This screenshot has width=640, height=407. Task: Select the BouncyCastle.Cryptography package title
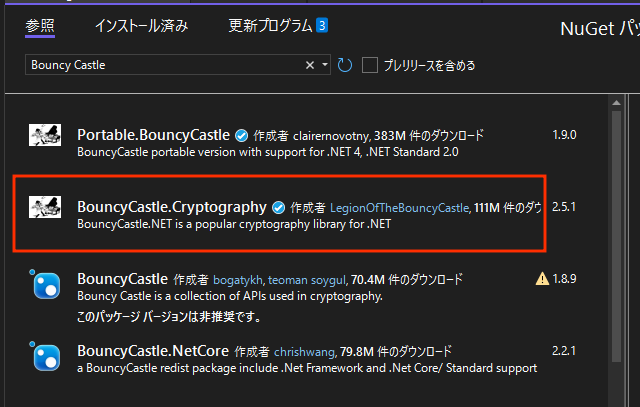point(172,207)
